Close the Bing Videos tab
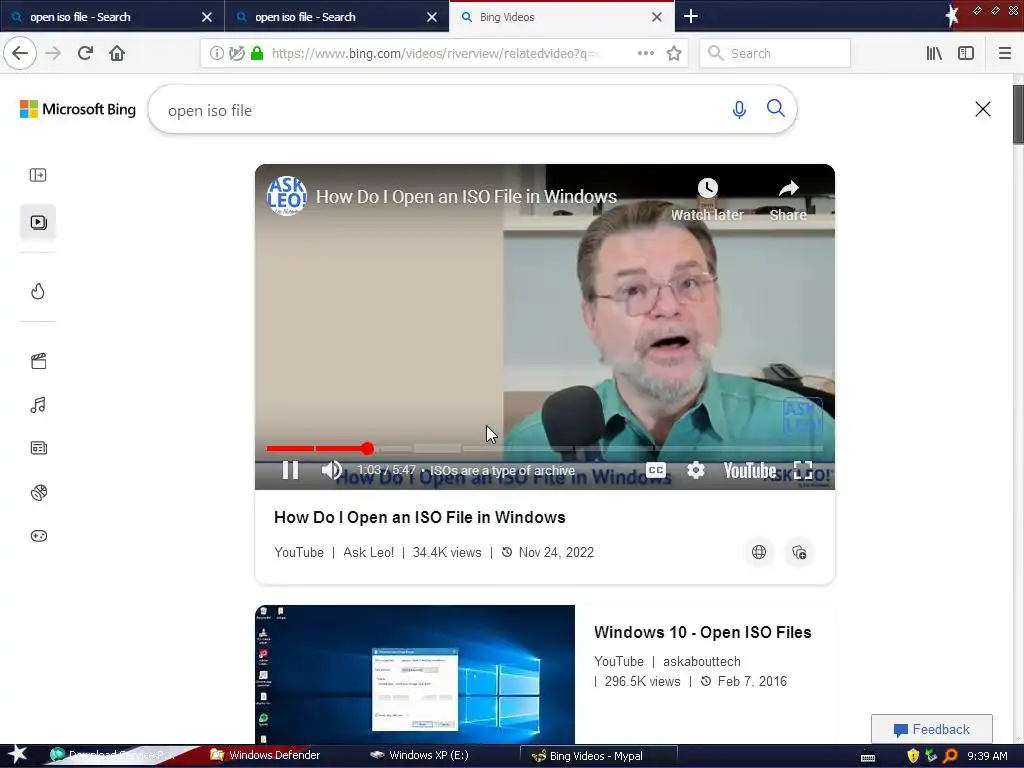The image size is (1024, 768). [657, 17]
